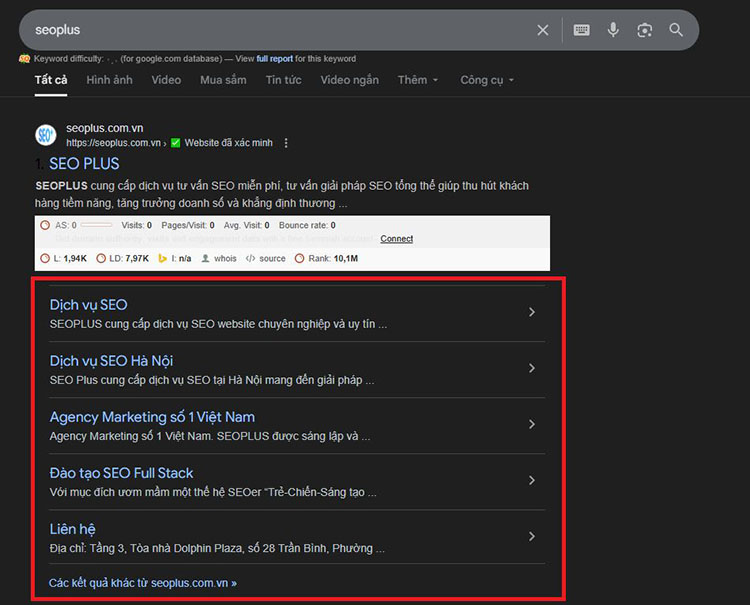Click the source text link
This screenshot has width=750, height=605.
click(x=272, y=259)
